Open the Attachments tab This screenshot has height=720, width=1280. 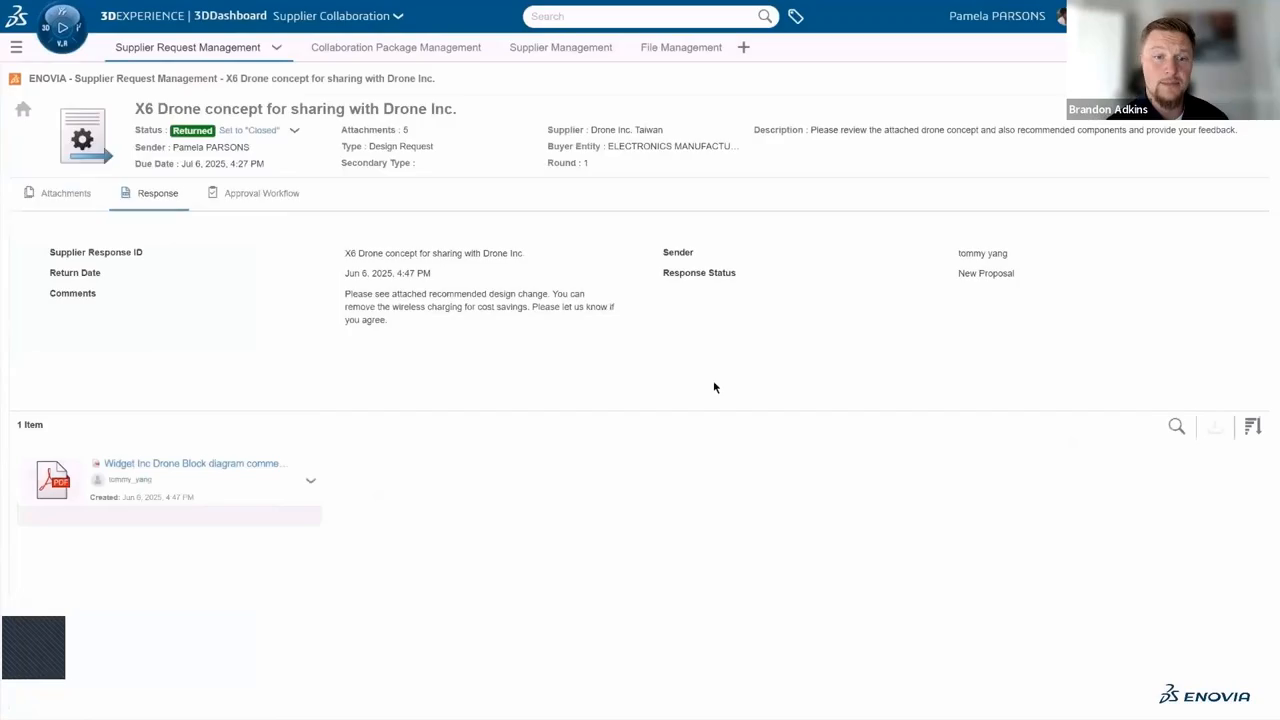pos(57,193)
